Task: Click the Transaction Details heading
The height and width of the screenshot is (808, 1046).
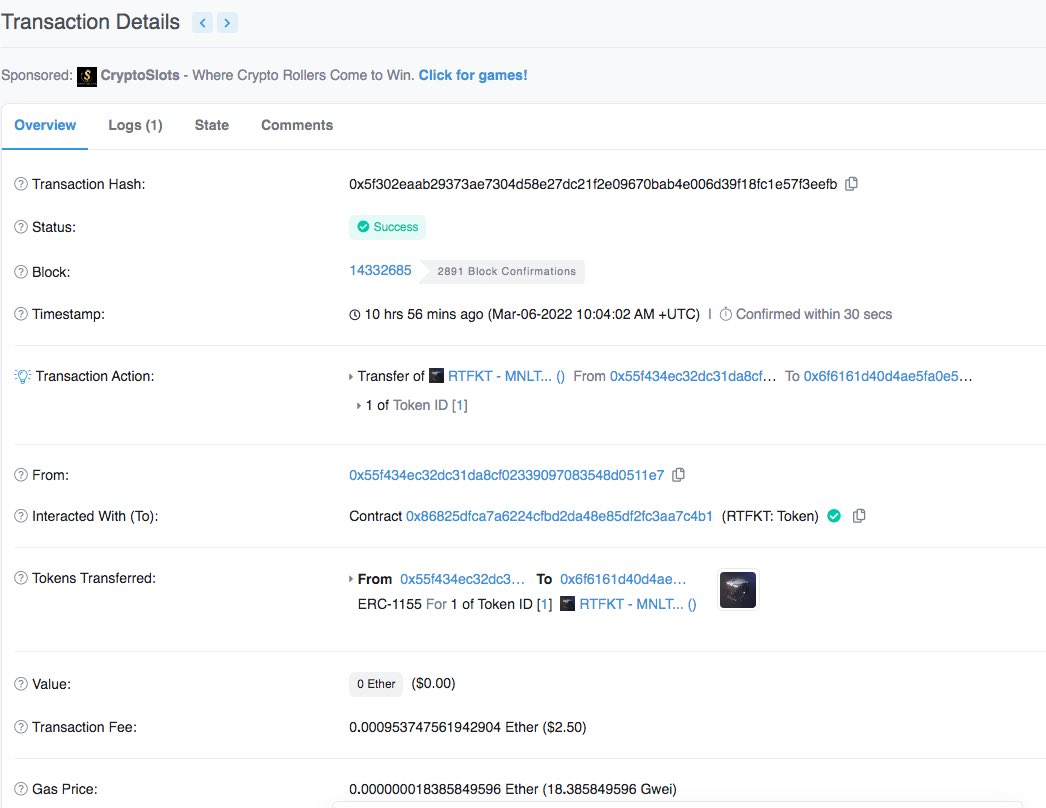Action: [x=91, y=22]
